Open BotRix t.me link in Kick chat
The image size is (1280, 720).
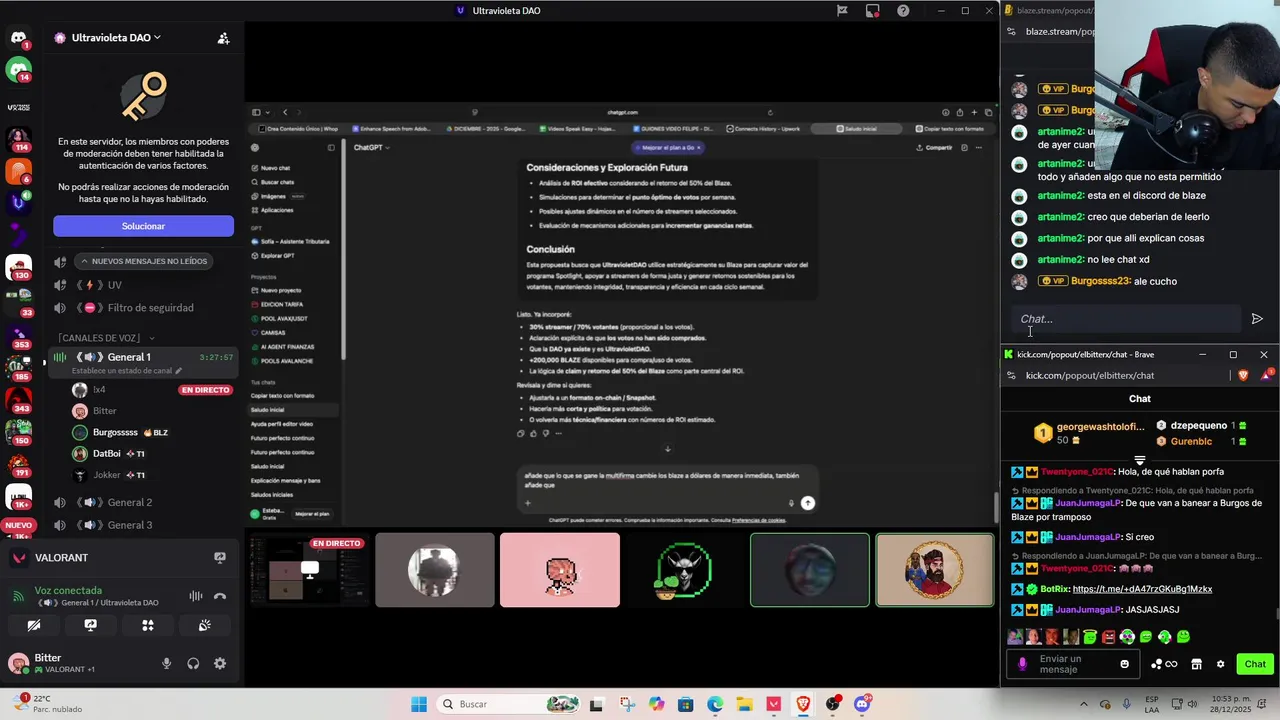[1142, 589]
